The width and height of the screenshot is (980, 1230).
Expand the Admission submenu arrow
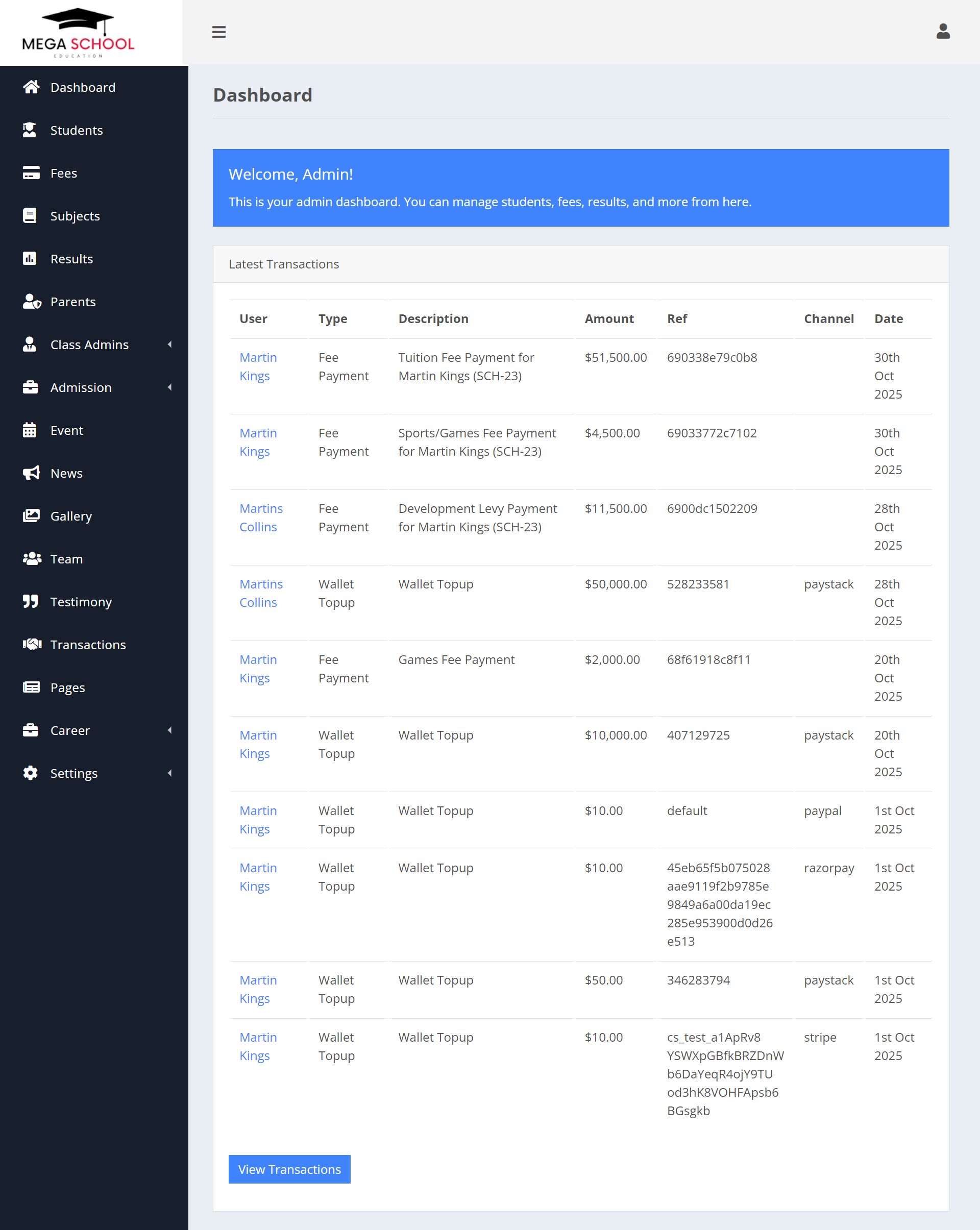pos(169,387)
